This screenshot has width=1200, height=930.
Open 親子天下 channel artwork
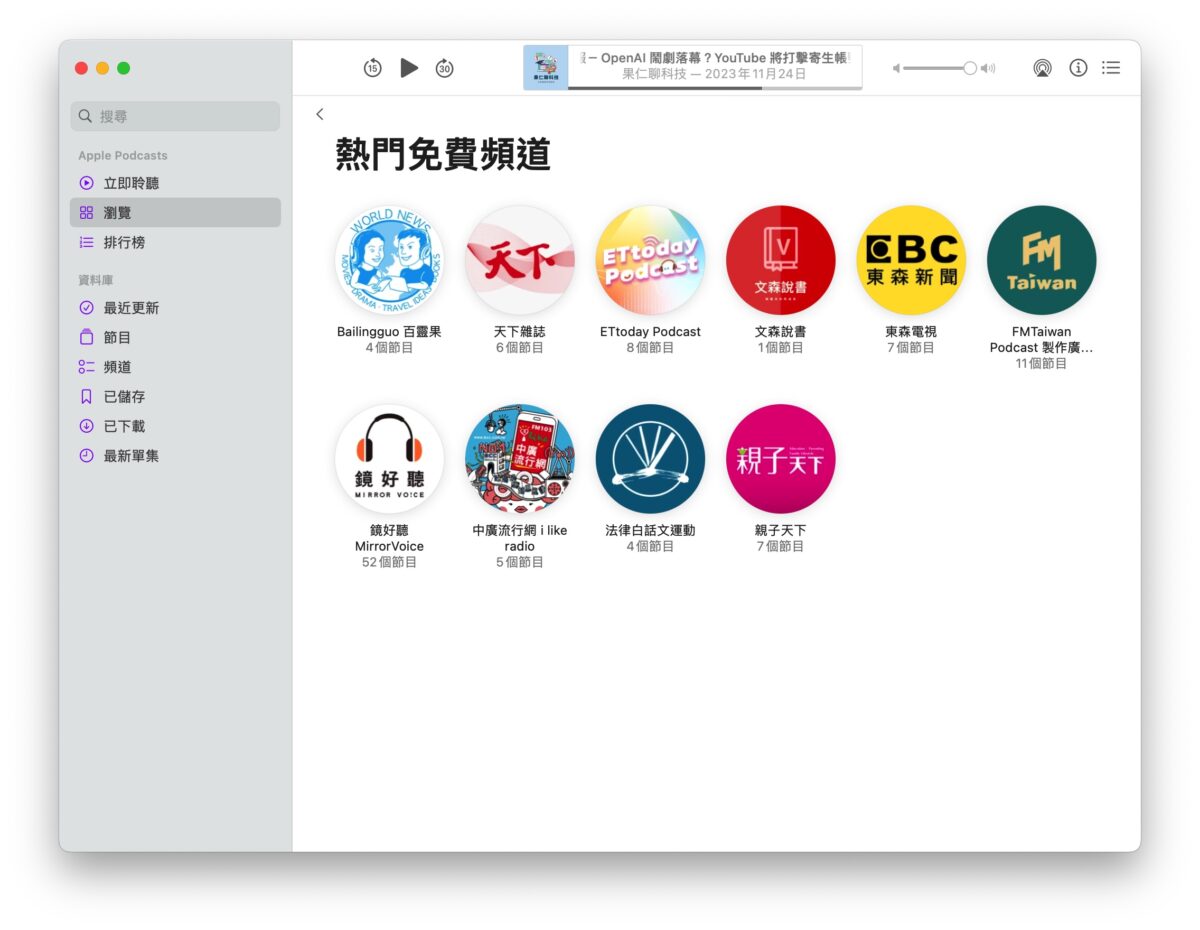(780, 459)
